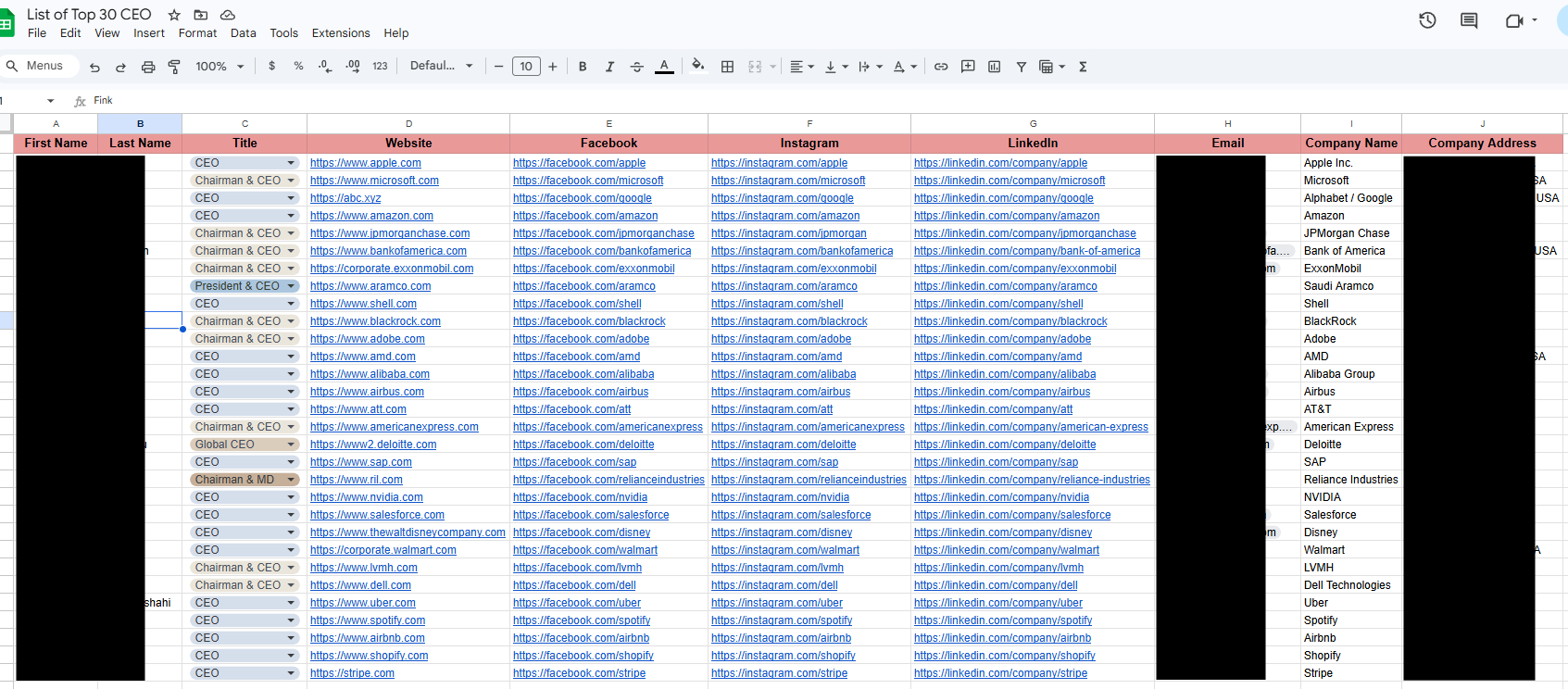The image size is (1568, 689).
Task: Format as percent
Action: [x=298, y=67]
